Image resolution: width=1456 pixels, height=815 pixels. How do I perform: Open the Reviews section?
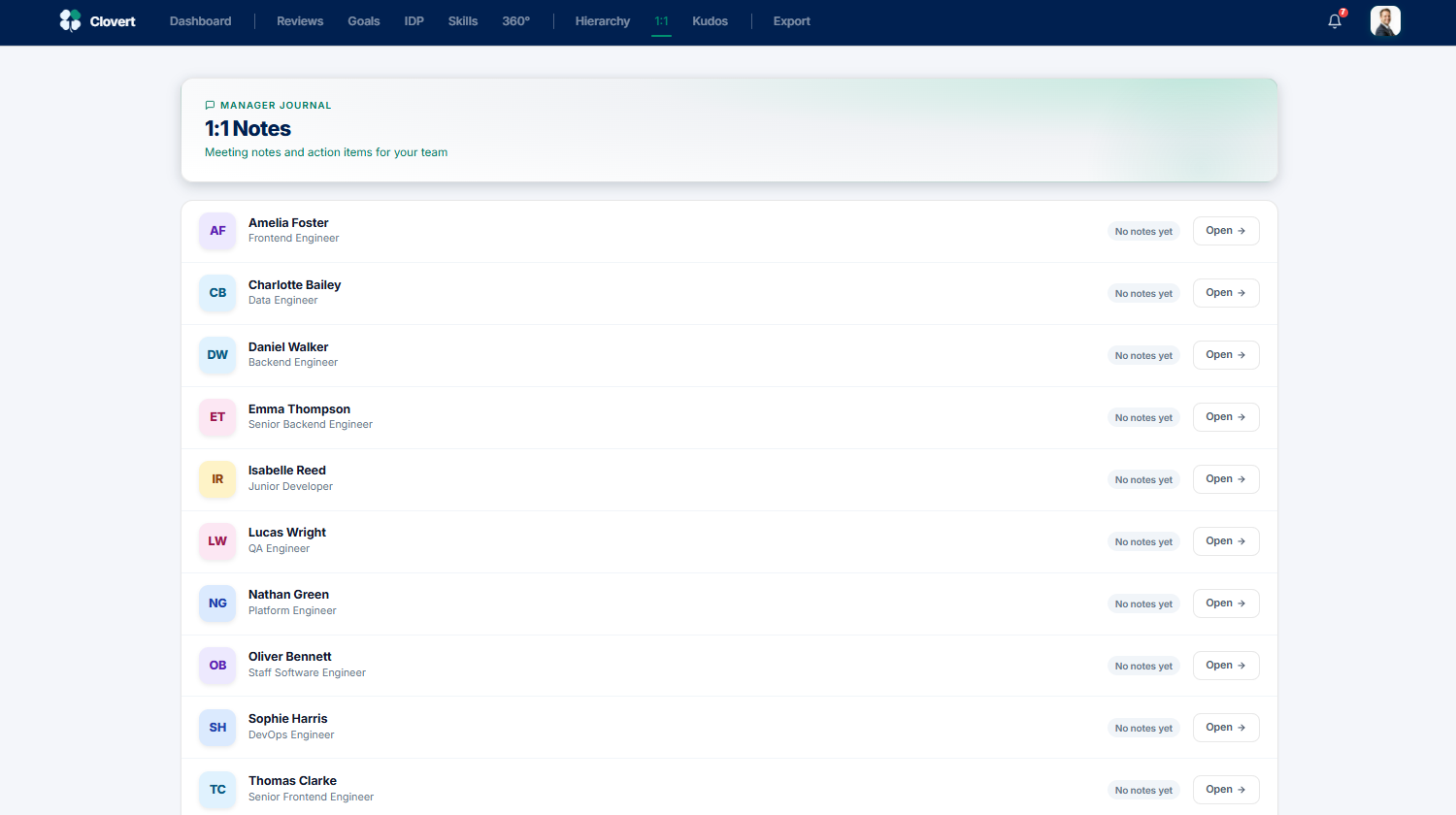(300, 21)
